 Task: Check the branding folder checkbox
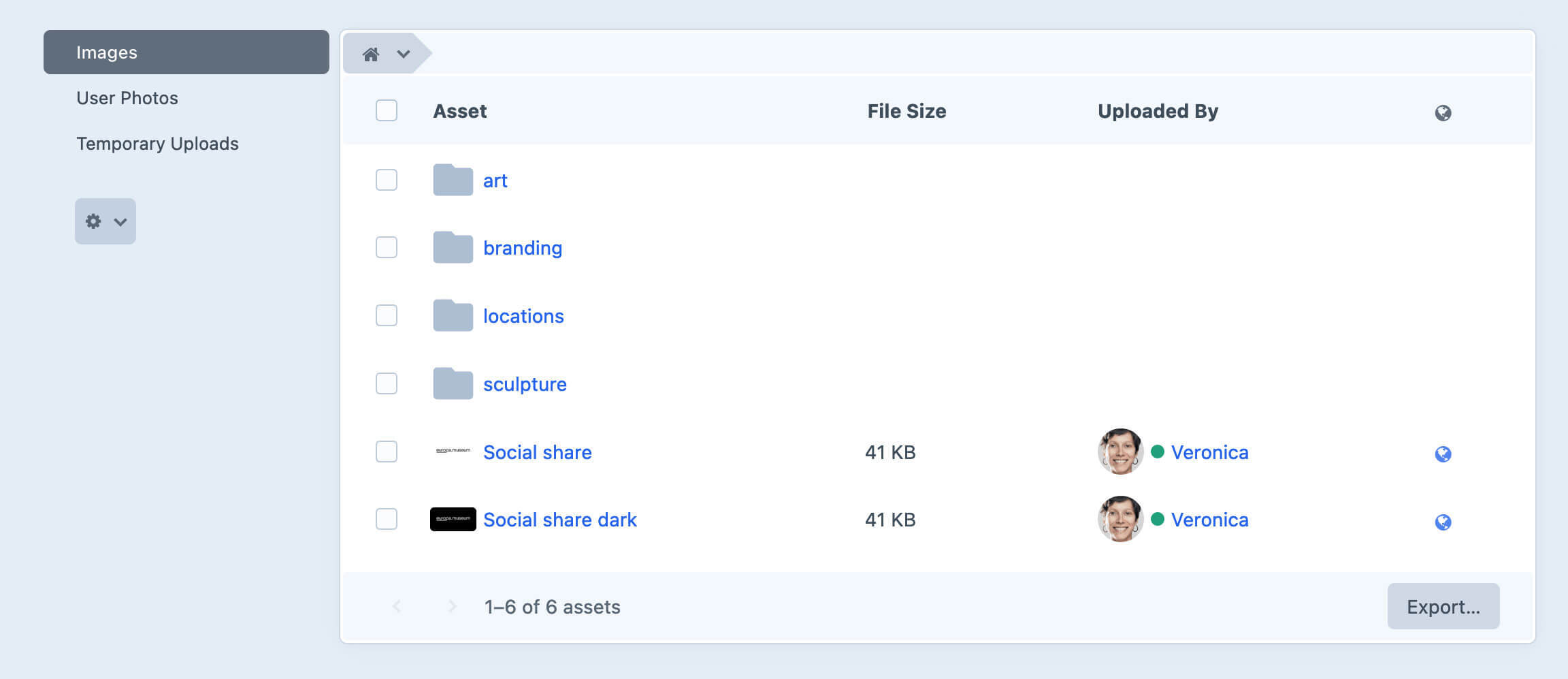pyautogui.click(x=387, y=247)
